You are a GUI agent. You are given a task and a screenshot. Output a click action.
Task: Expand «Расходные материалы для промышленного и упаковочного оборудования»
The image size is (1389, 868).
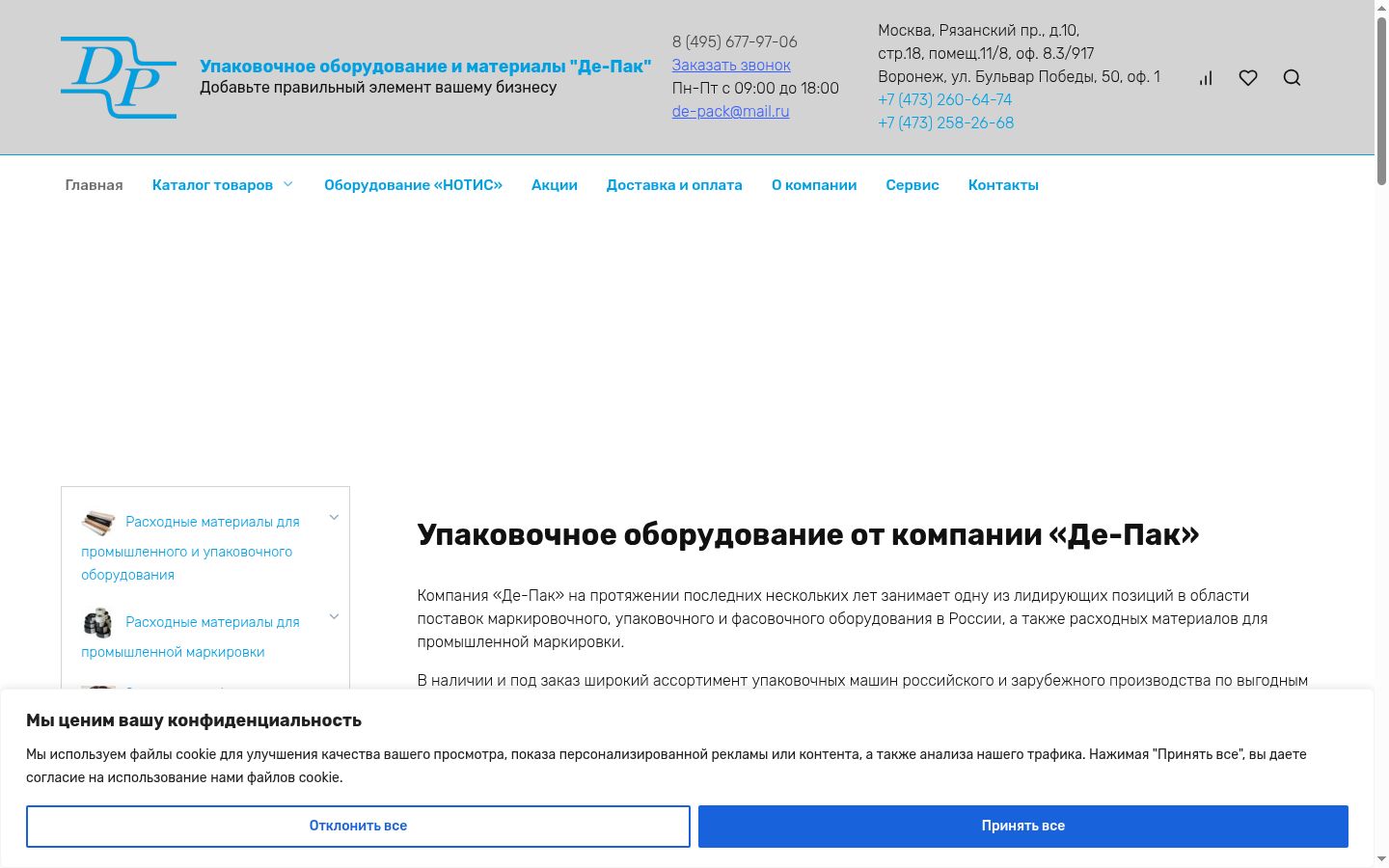click(x=334, y=518)
